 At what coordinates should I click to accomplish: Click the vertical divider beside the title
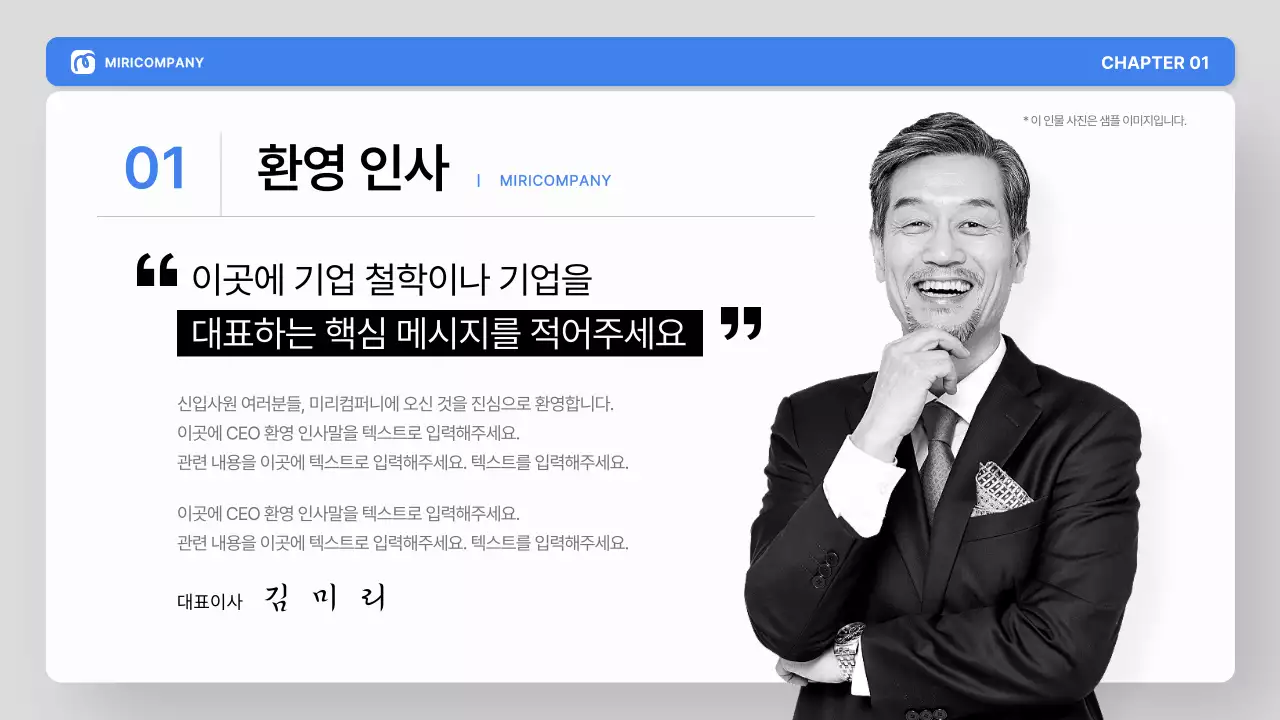[222, 172]
